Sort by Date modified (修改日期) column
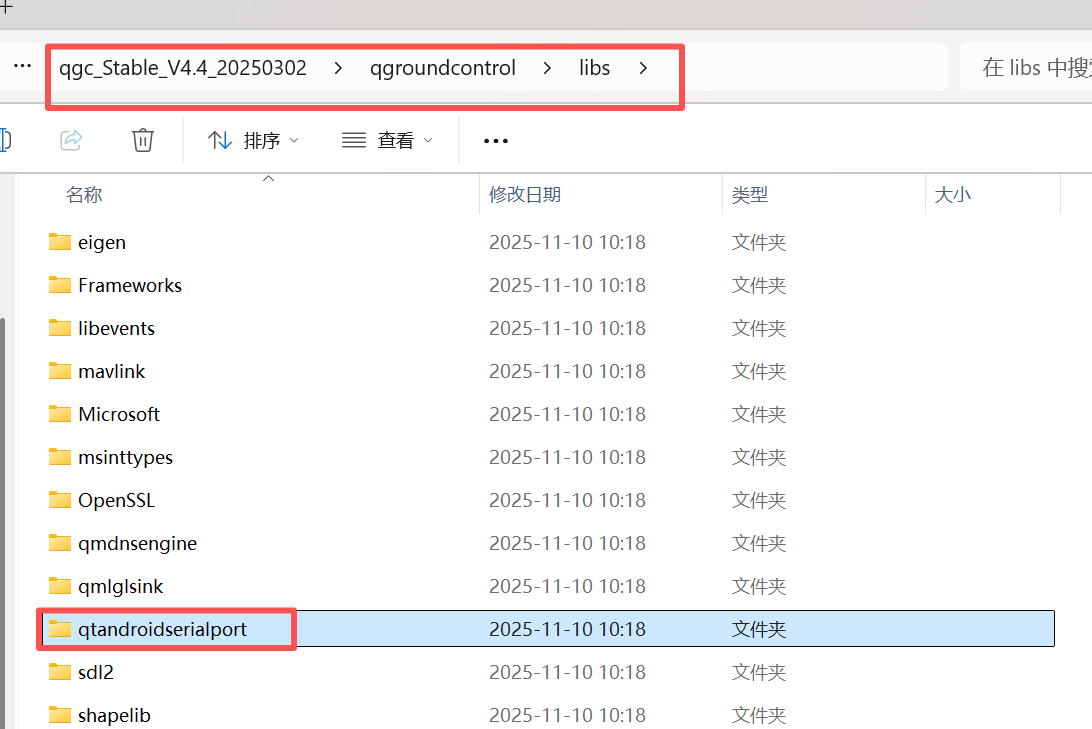The image size is (1092, 729). 524,194
